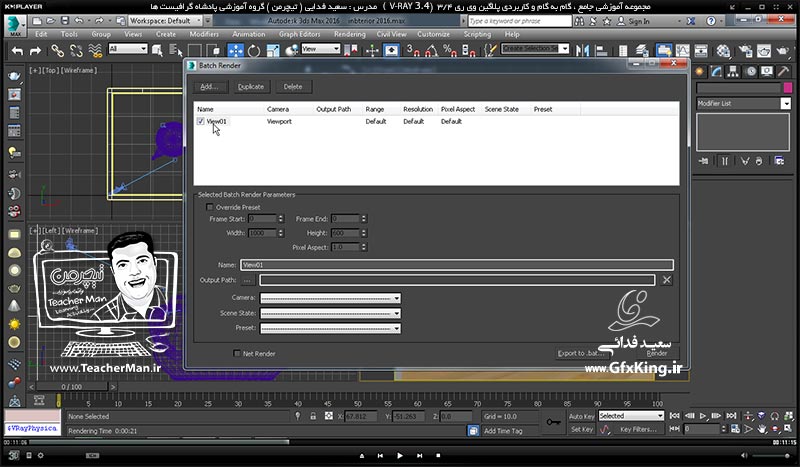Screen dimensions: 800x467
Task: Activate the Select and Rotate tool
Action: [254, 51]
